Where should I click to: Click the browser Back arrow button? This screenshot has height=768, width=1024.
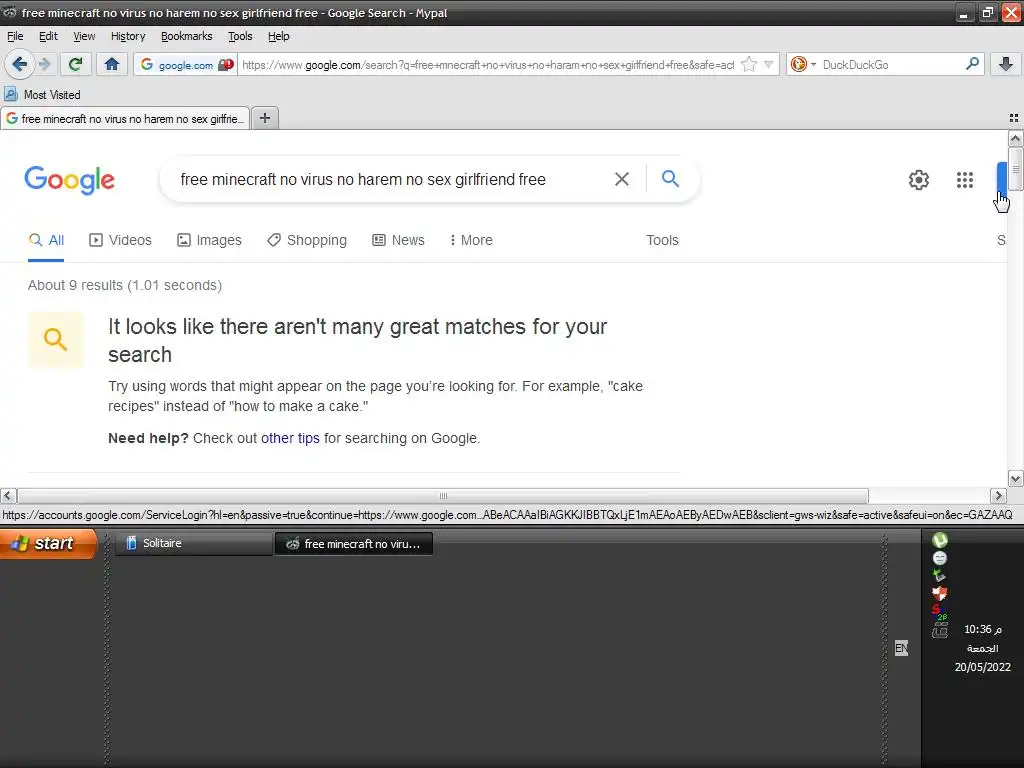tap(20, 64)
